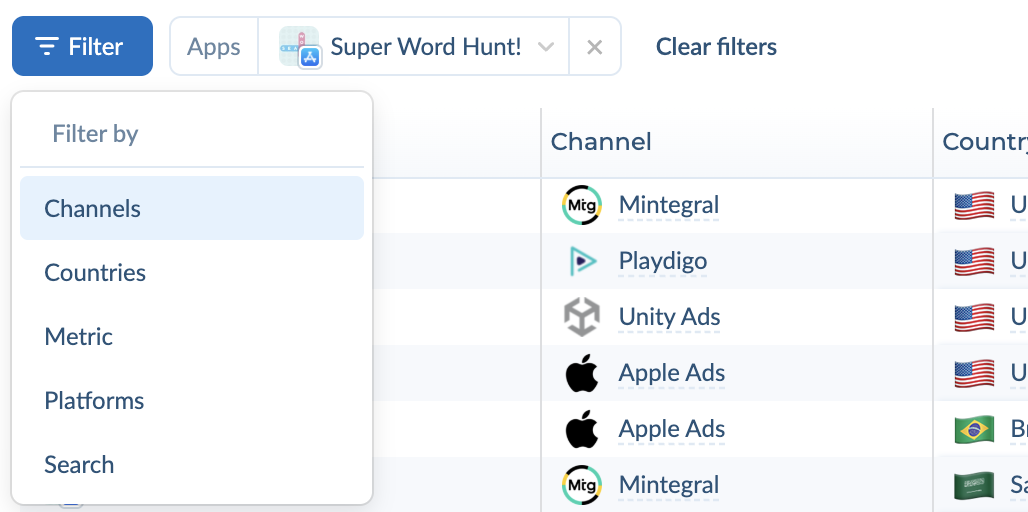Click the Unity Ads cube icon

[582, 317]
